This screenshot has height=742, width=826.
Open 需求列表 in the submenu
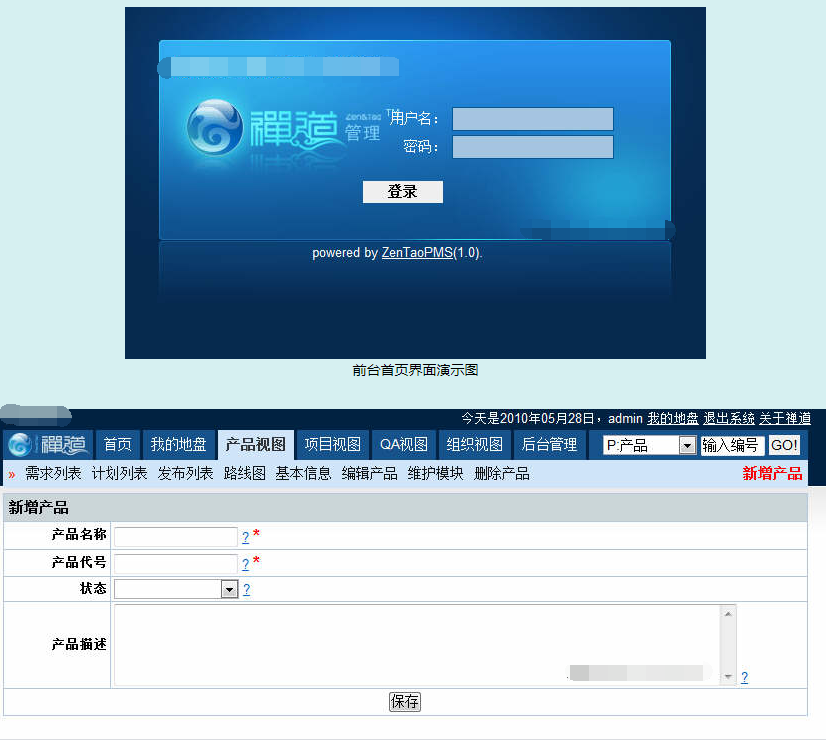(53, 473)
